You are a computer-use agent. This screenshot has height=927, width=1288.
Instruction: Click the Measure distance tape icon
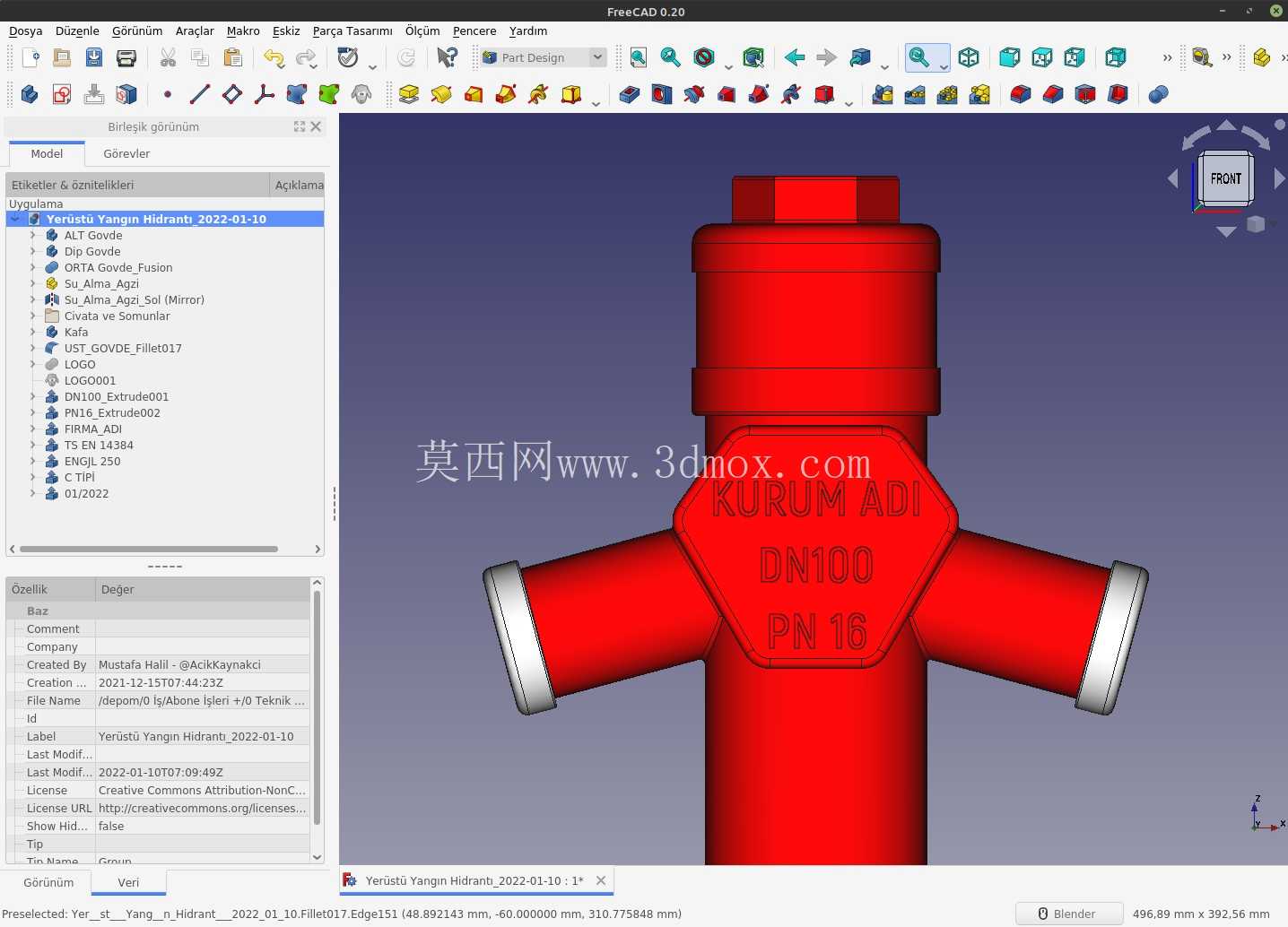point(1203,58)
